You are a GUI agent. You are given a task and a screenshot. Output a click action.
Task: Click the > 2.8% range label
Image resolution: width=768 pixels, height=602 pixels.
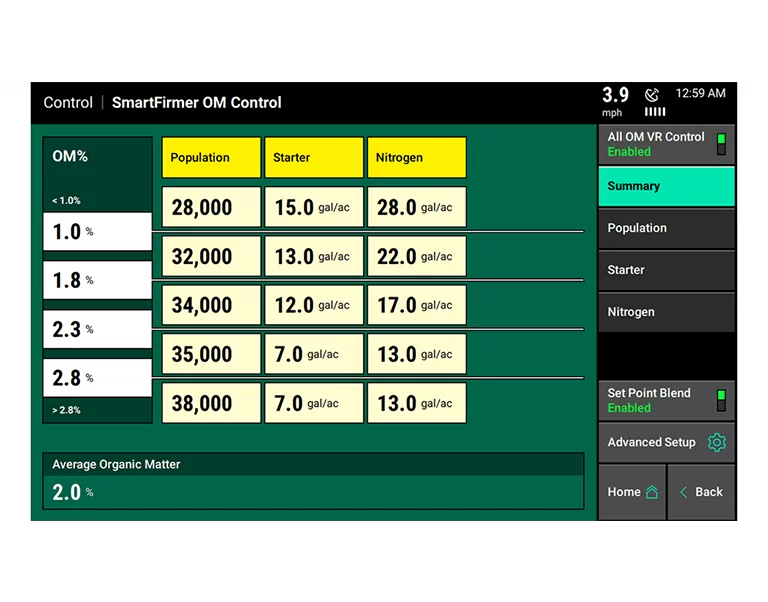coord(66,410)
